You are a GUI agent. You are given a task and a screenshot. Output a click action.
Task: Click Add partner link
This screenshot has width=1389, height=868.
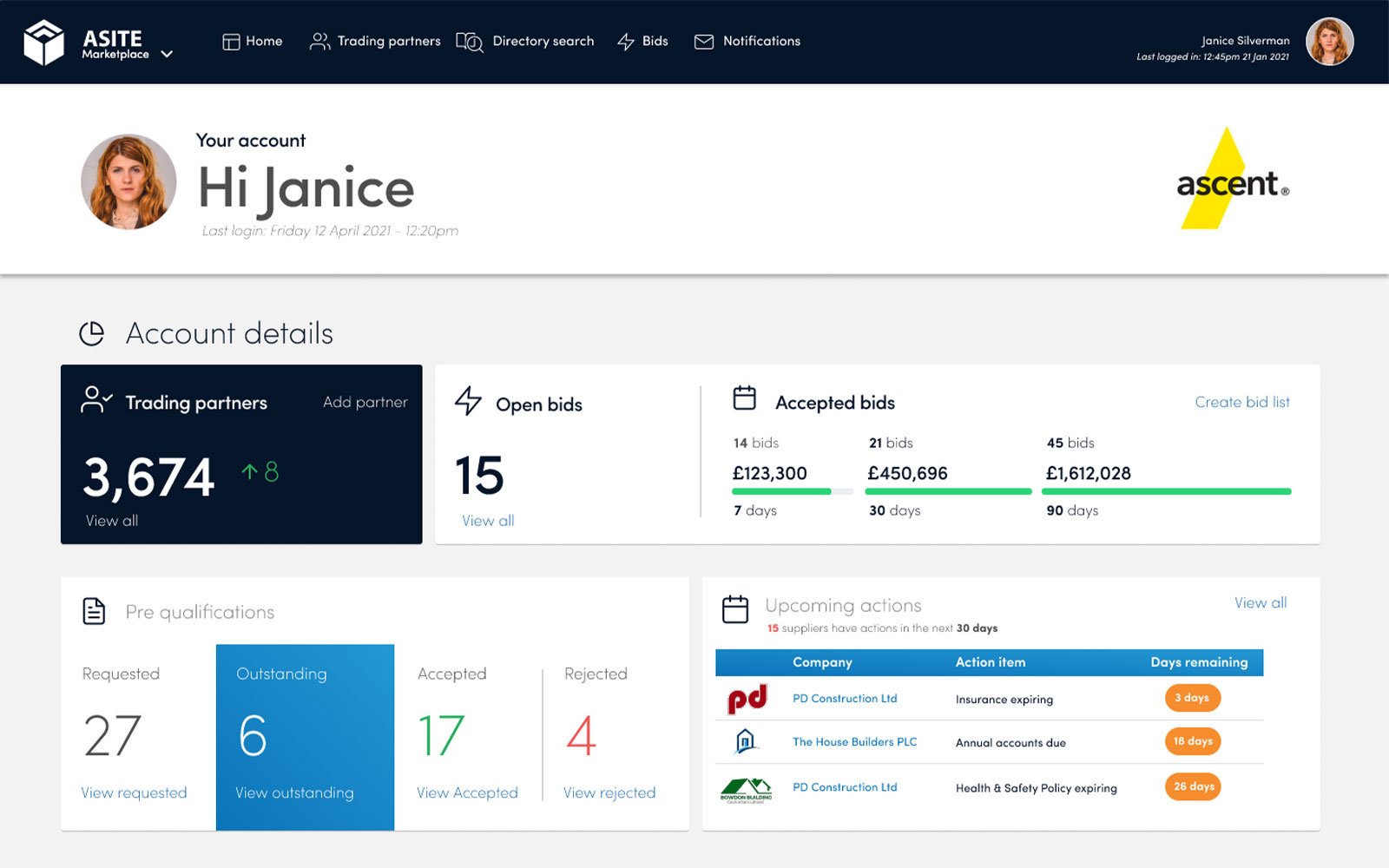pyautogui.click(x=365, y=402)
